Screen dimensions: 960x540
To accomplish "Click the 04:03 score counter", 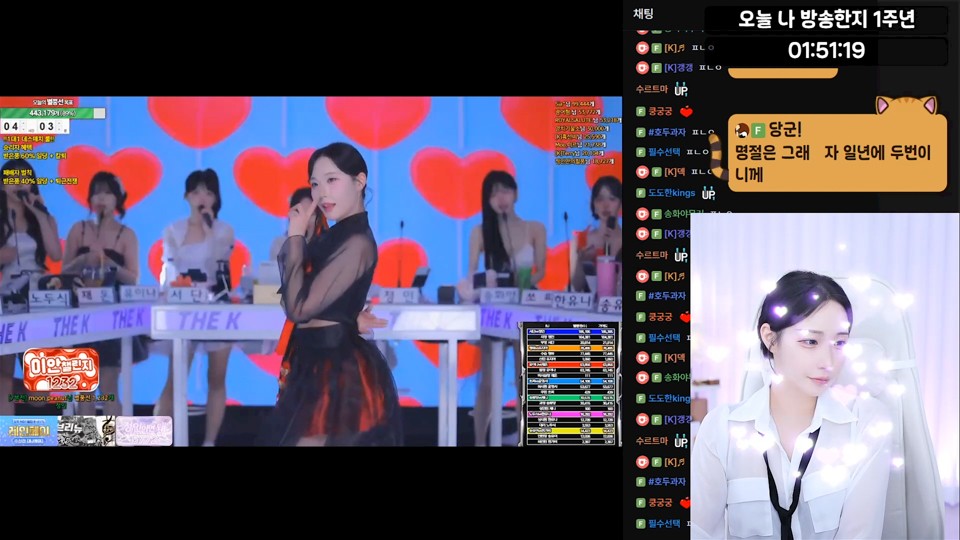I will pos(26,126).
